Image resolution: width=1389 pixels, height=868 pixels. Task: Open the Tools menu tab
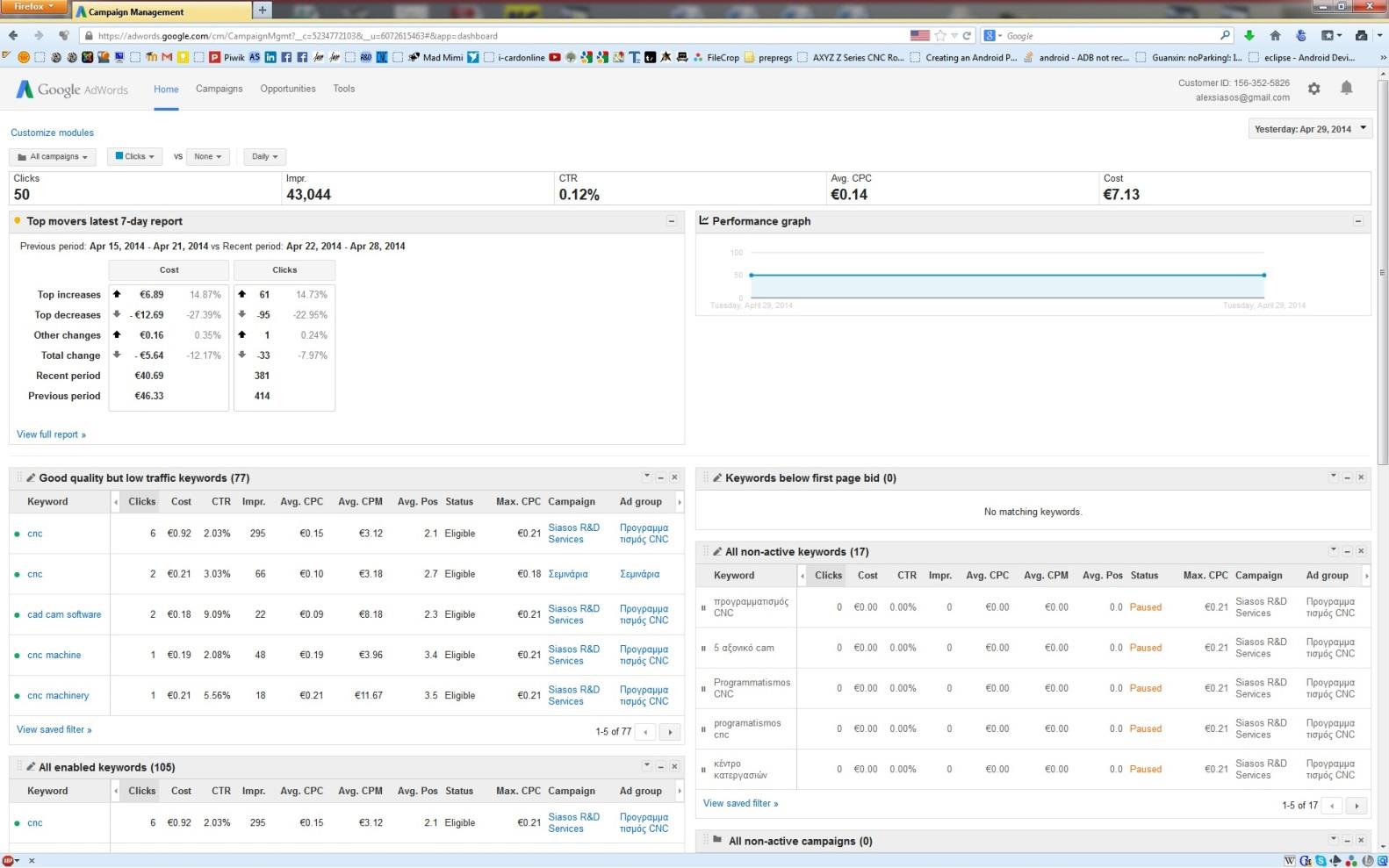tap(344, 89)
